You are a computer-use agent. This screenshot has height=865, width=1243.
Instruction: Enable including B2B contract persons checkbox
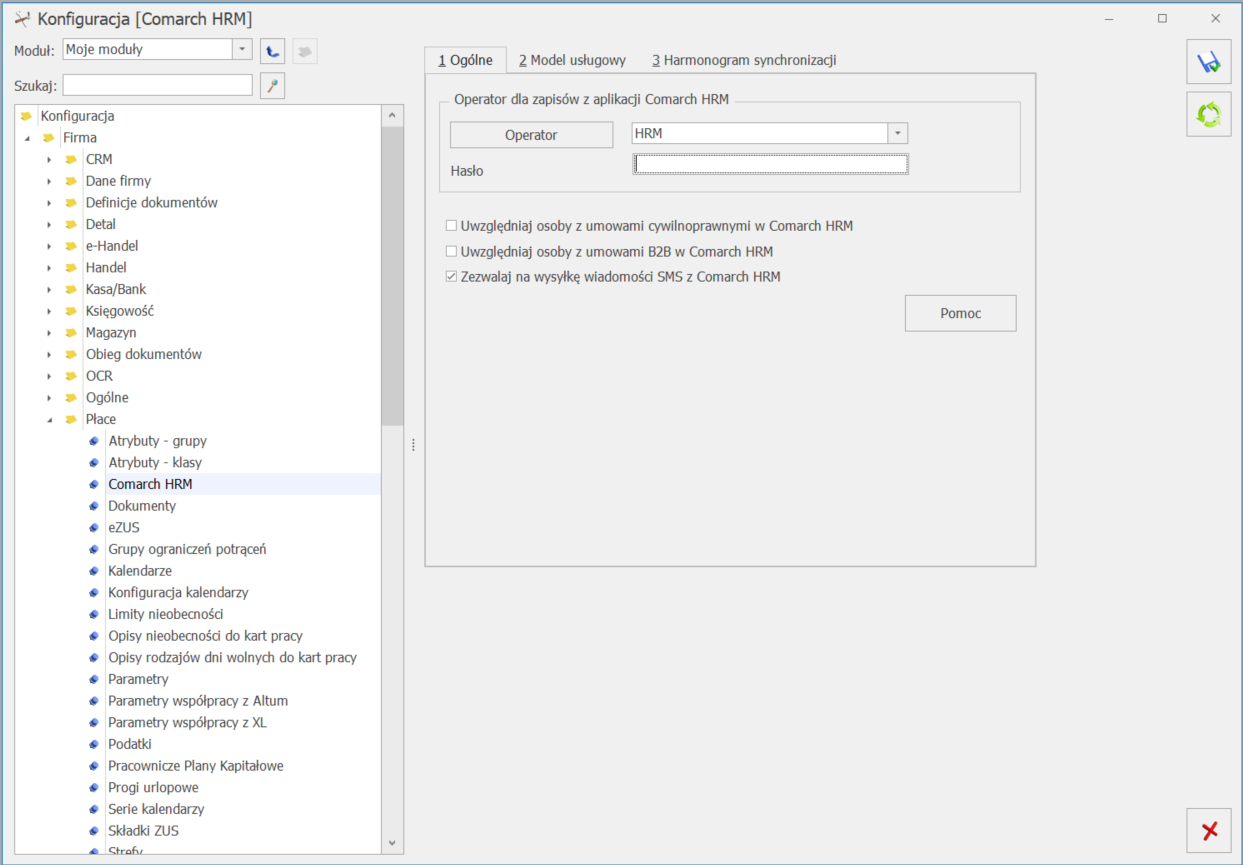(x=452, y=252)
